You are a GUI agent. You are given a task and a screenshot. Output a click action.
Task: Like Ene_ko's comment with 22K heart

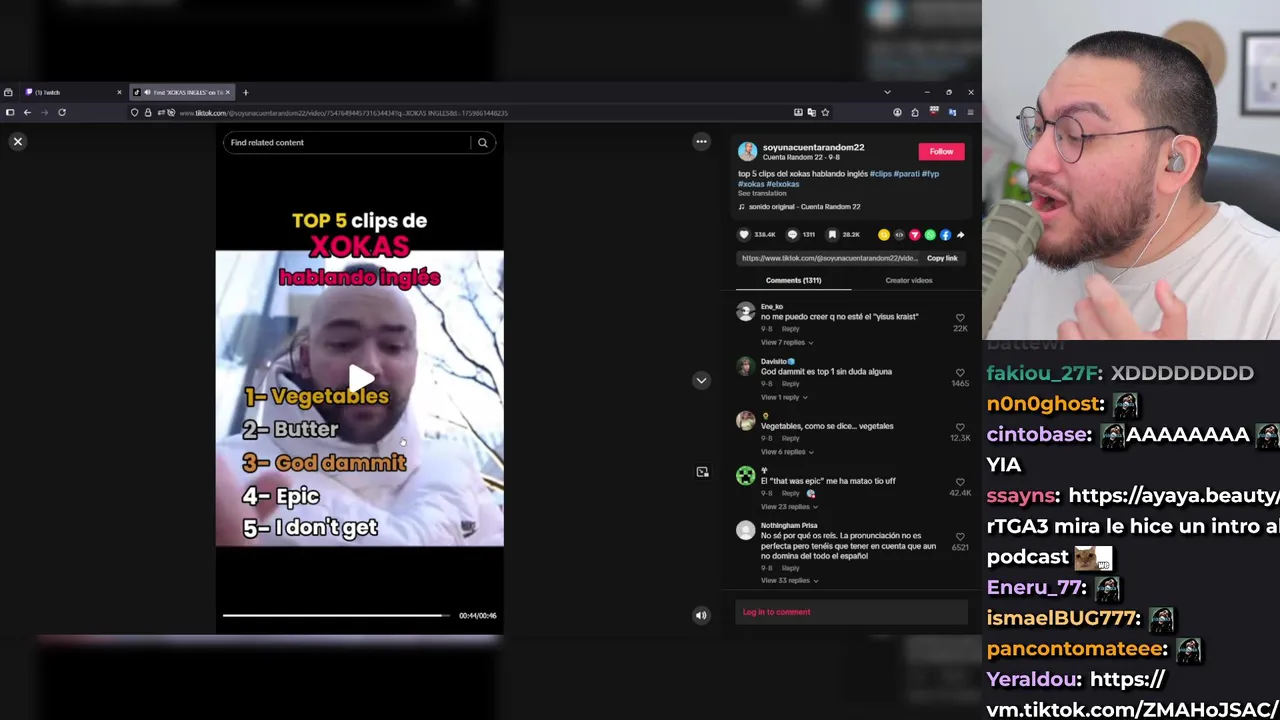[960, 318]
